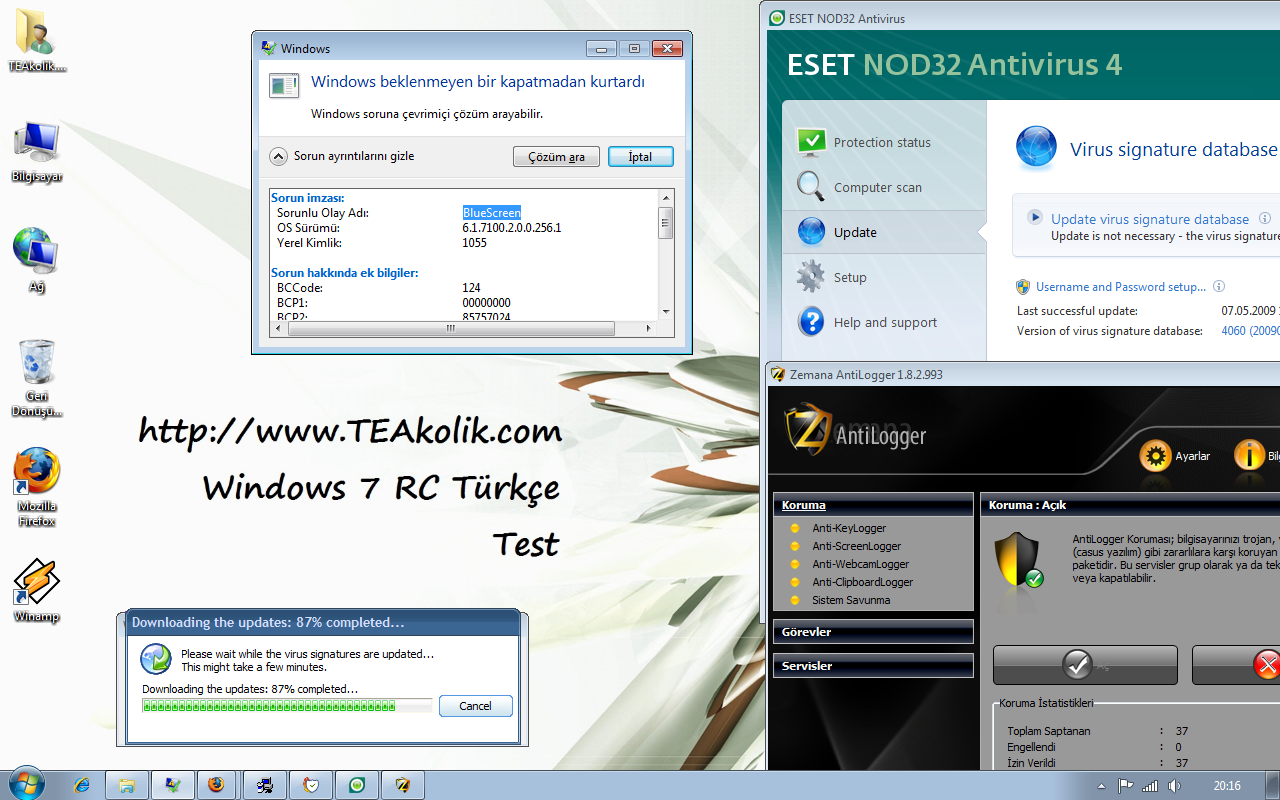Click the selected BlueScreen text value
The width and height of the screenshot is (1280, 800).
[491, 213]
